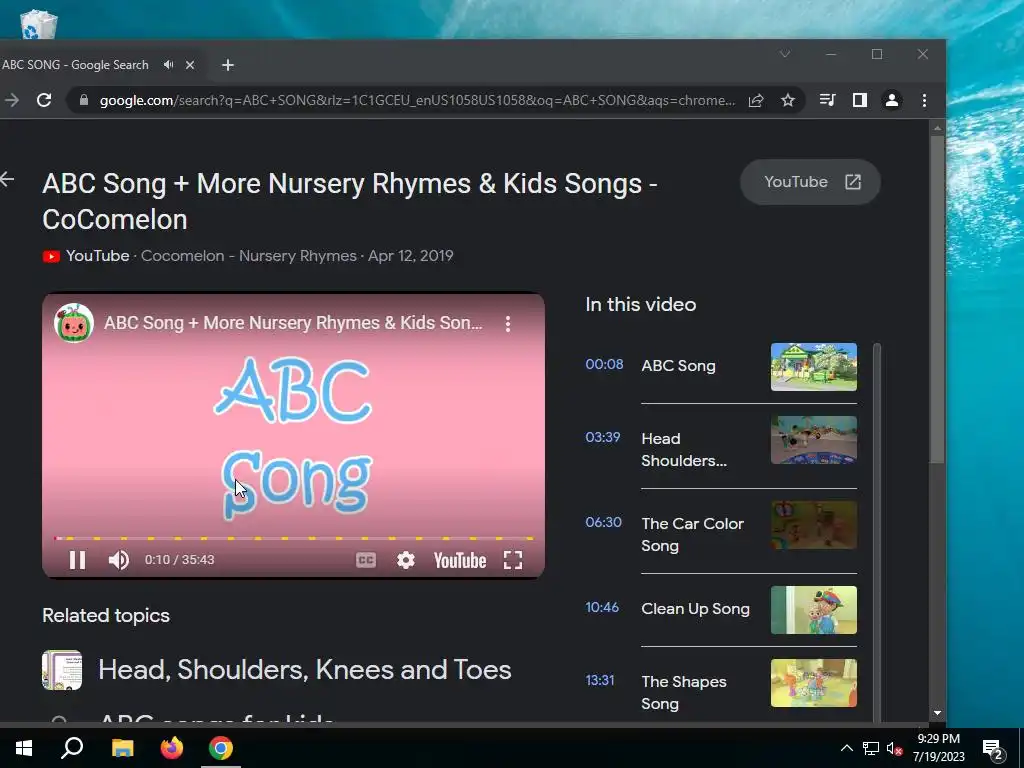Open Windows taskbar search

click(72, 748)
